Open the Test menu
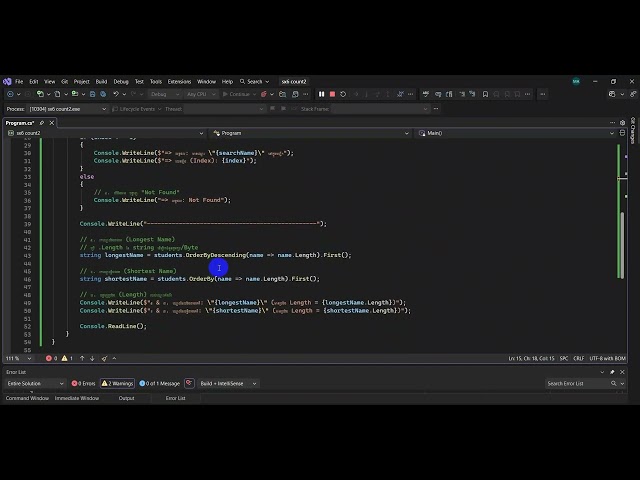 pos(139,82)
